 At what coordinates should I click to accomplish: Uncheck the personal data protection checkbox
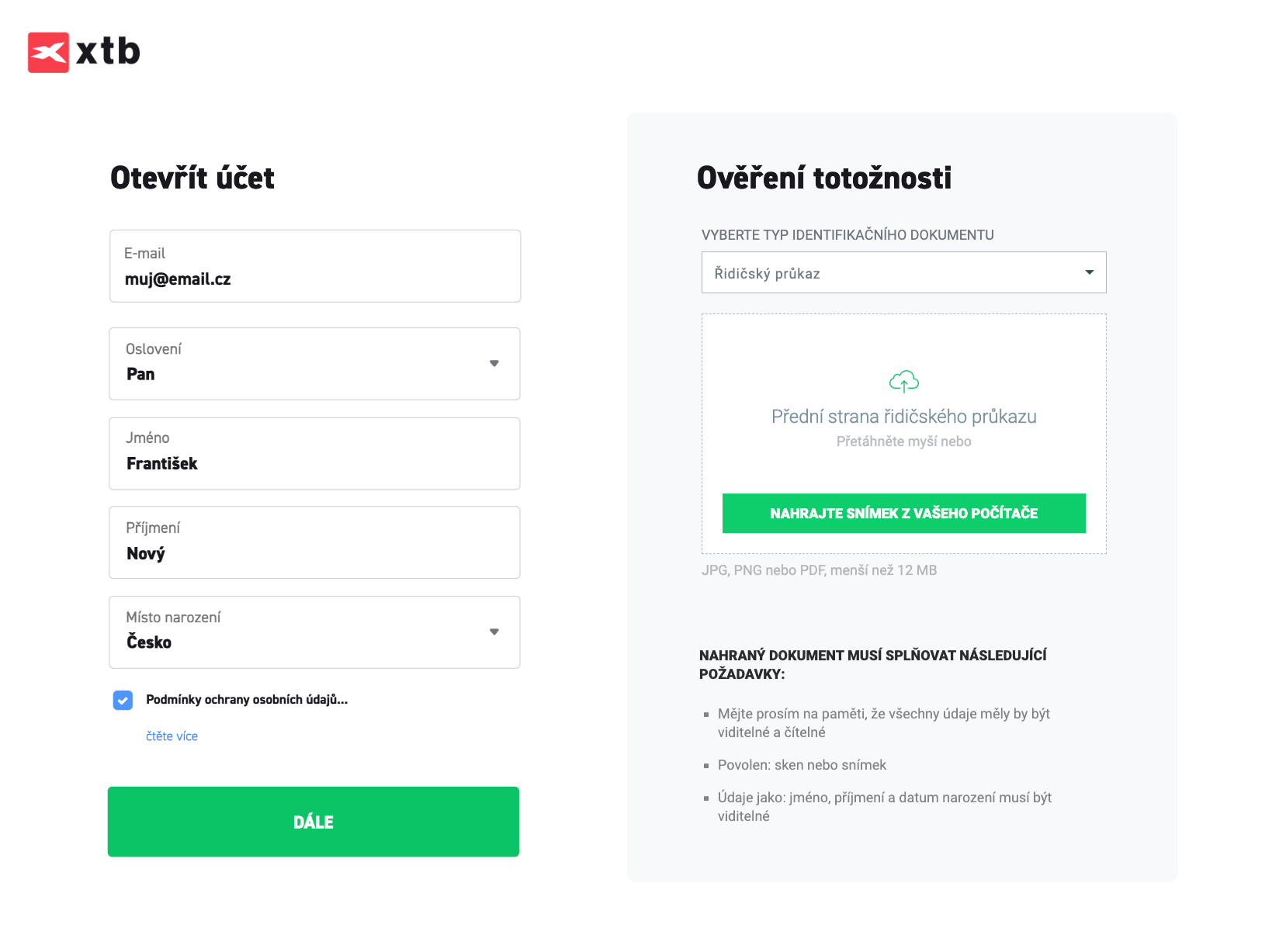point(123,700)
